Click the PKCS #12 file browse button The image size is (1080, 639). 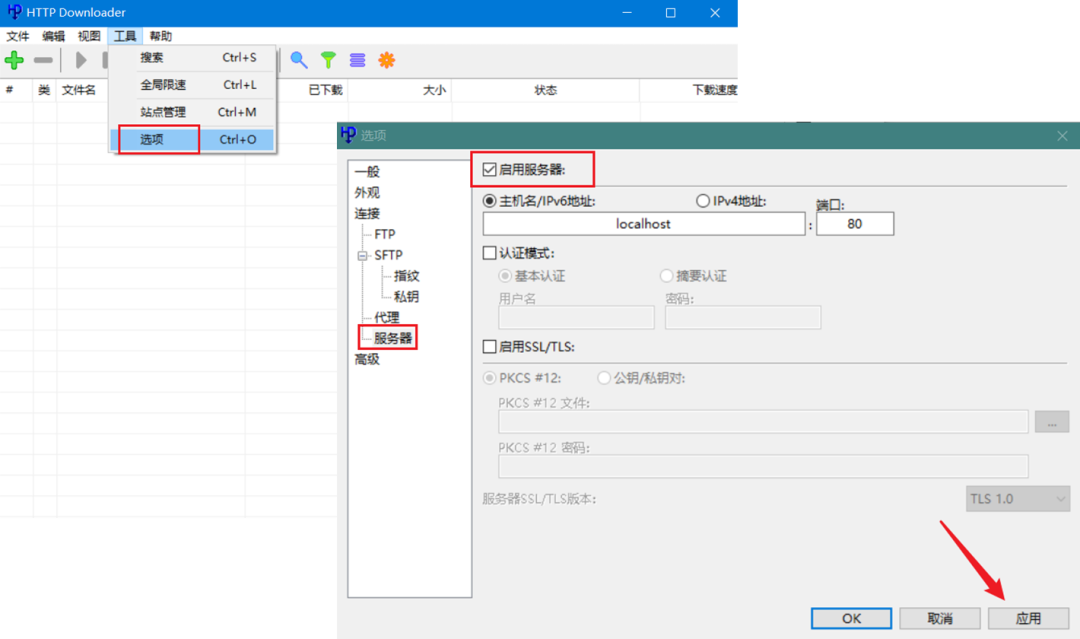click(x=1052, y=421)
